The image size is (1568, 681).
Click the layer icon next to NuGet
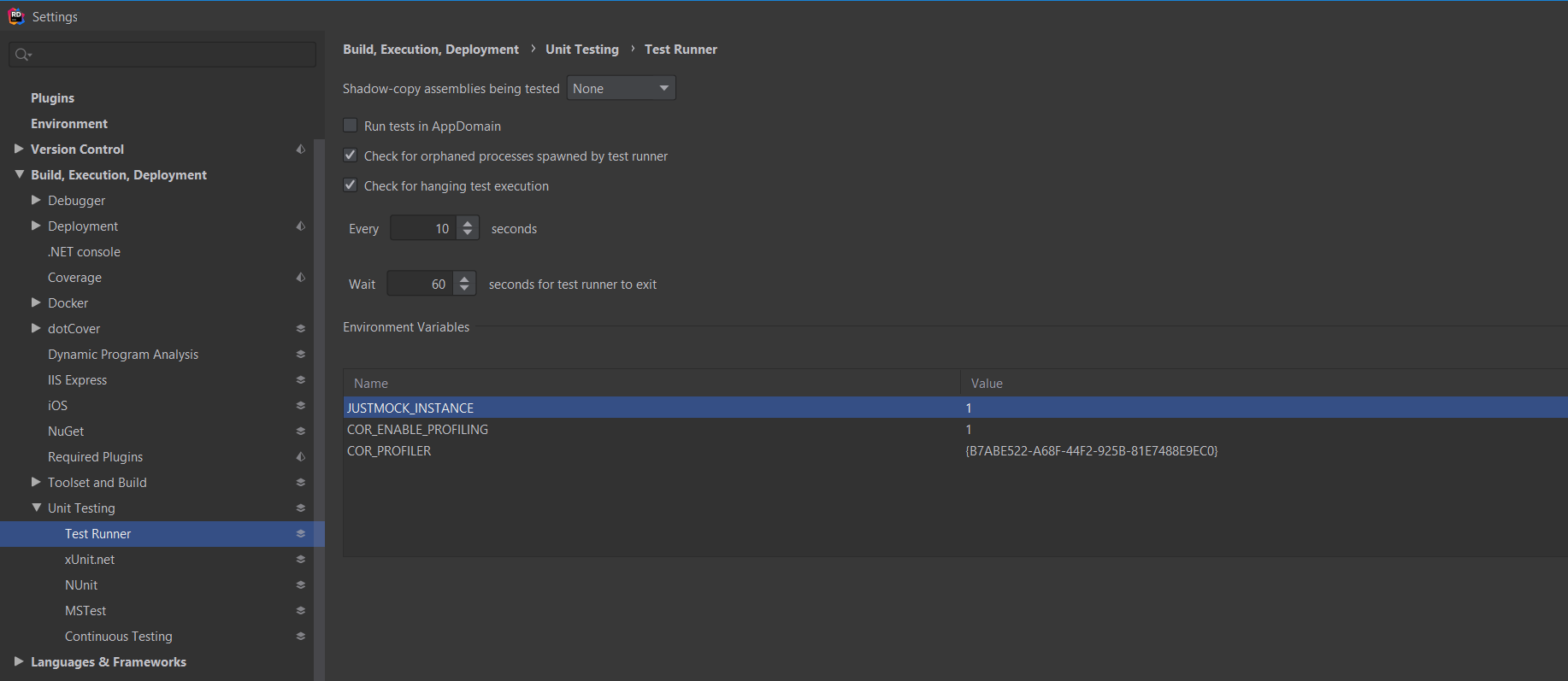pos(301,431)
